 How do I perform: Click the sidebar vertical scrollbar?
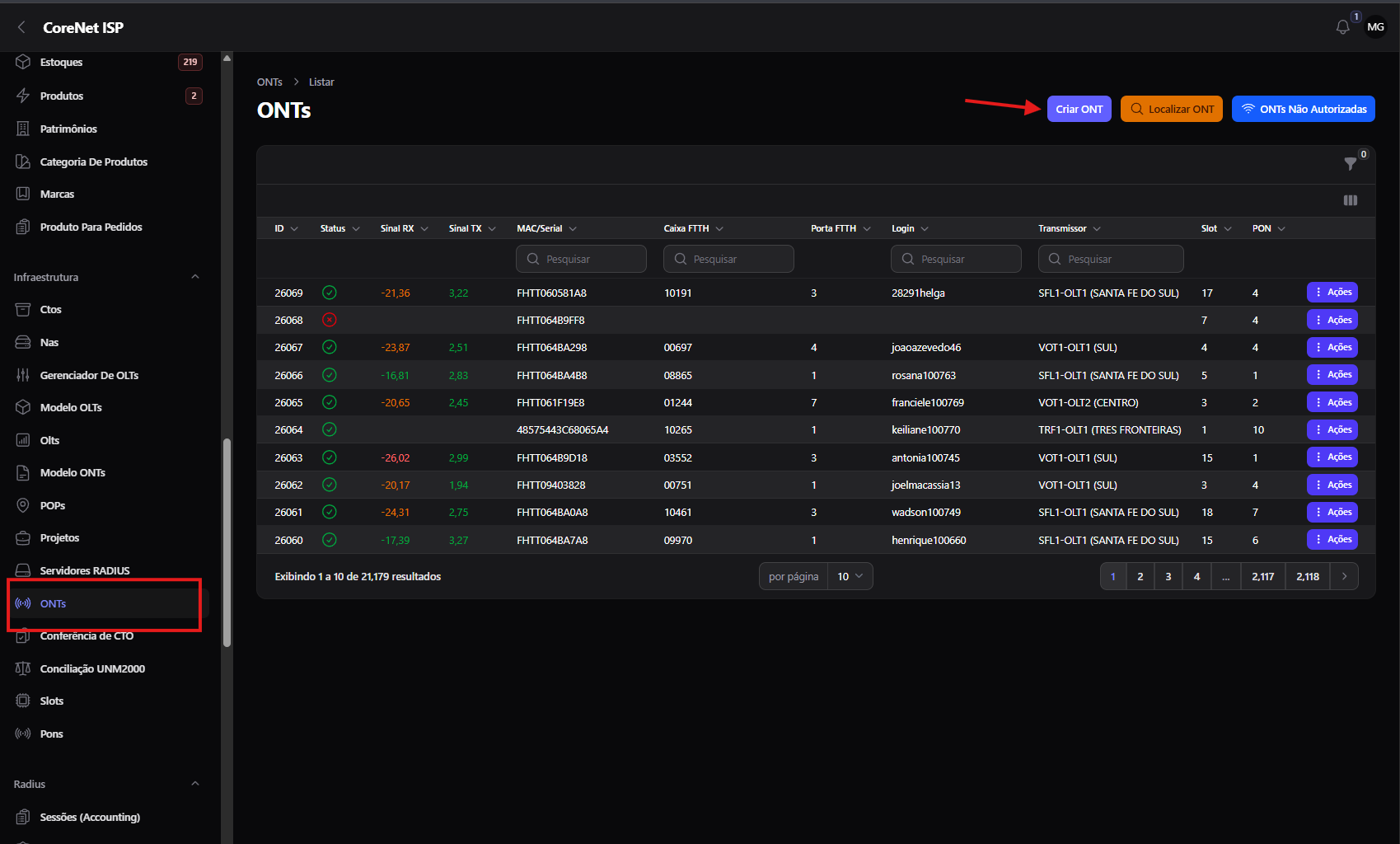pos(227,542)
